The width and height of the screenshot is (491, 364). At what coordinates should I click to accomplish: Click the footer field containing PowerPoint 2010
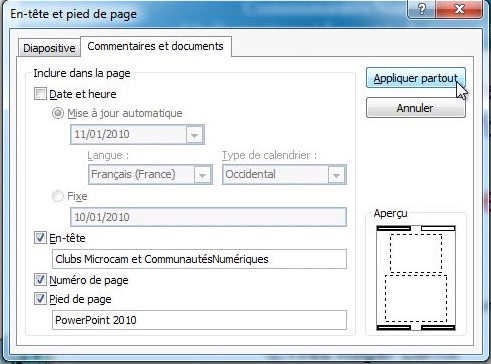click(x=199, y=320)
